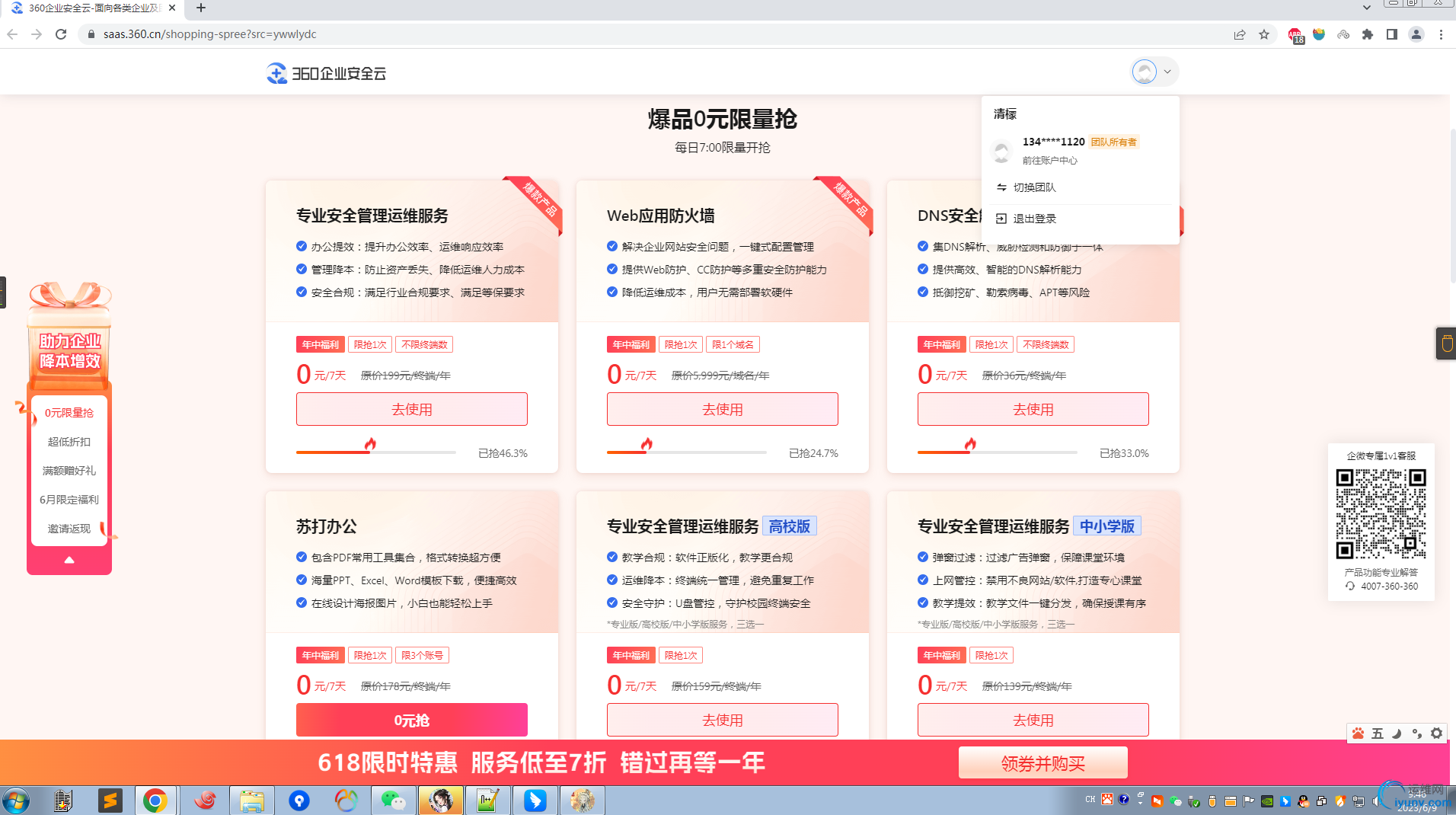Click the 五 input mode icon
Screen dimensions: 1456x815
(x=1378, y=733)
